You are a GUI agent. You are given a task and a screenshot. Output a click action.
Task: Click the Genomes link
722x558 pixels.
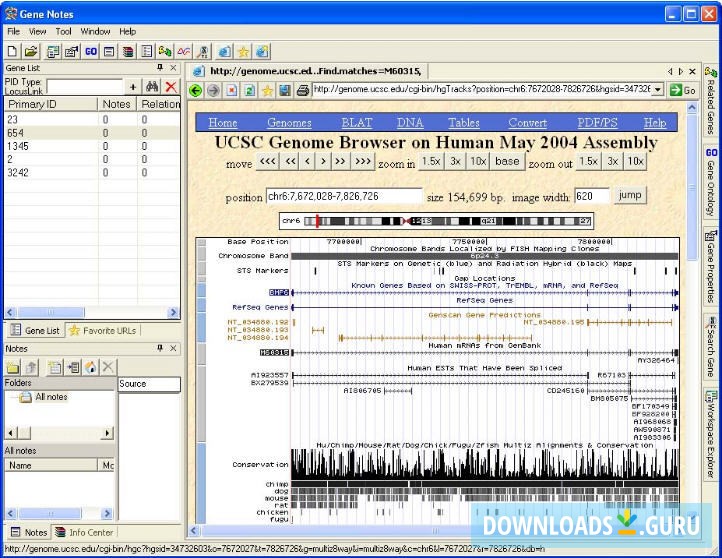point(289,122)
